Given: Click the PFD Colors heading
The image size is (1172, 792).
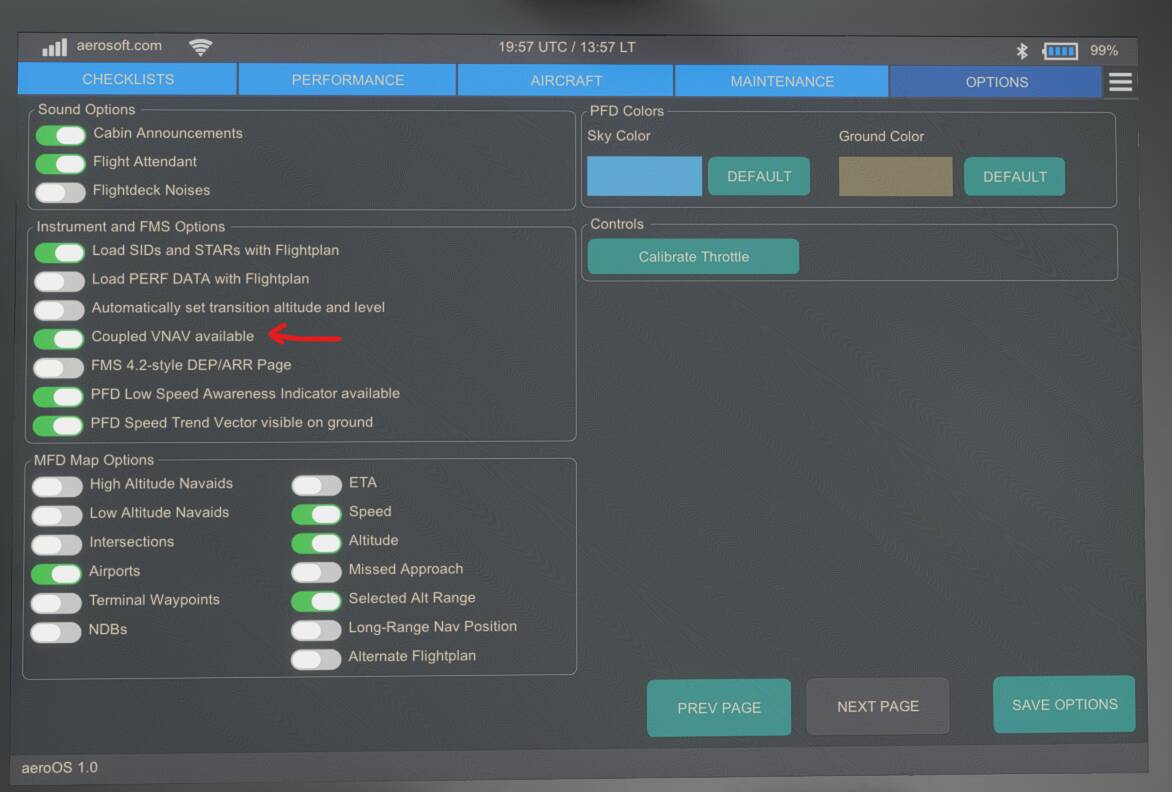Looking at the screenshot, I should pos(626,111).
